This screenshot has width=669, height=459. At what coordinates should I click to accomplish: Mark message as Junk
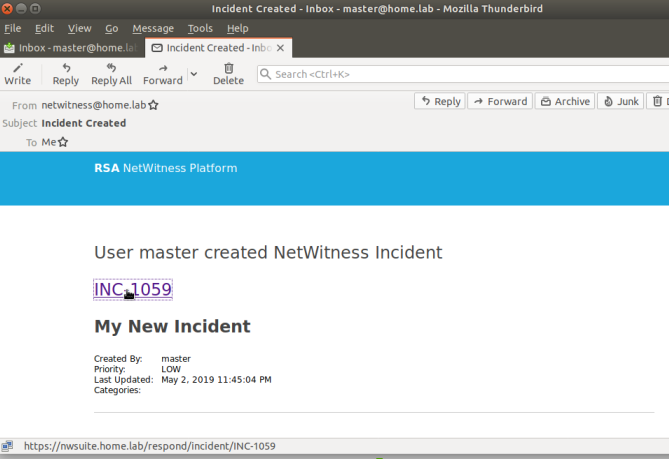pos(620,101)
